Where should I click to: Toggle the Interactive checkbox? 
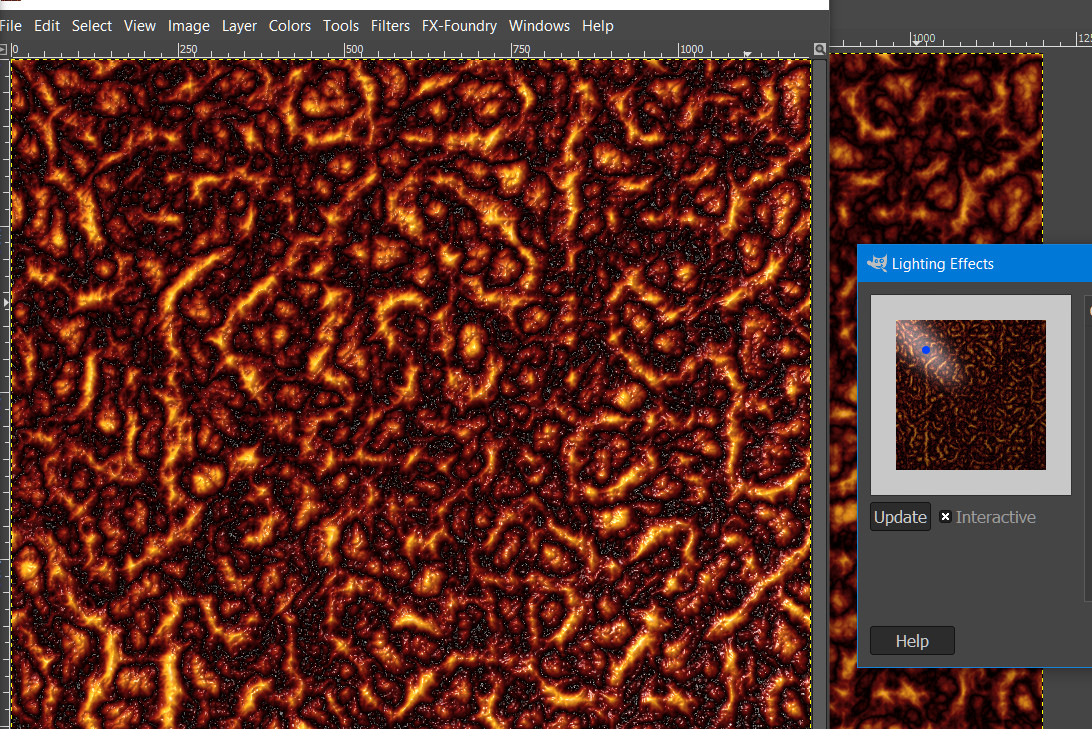tap(946, 517)
